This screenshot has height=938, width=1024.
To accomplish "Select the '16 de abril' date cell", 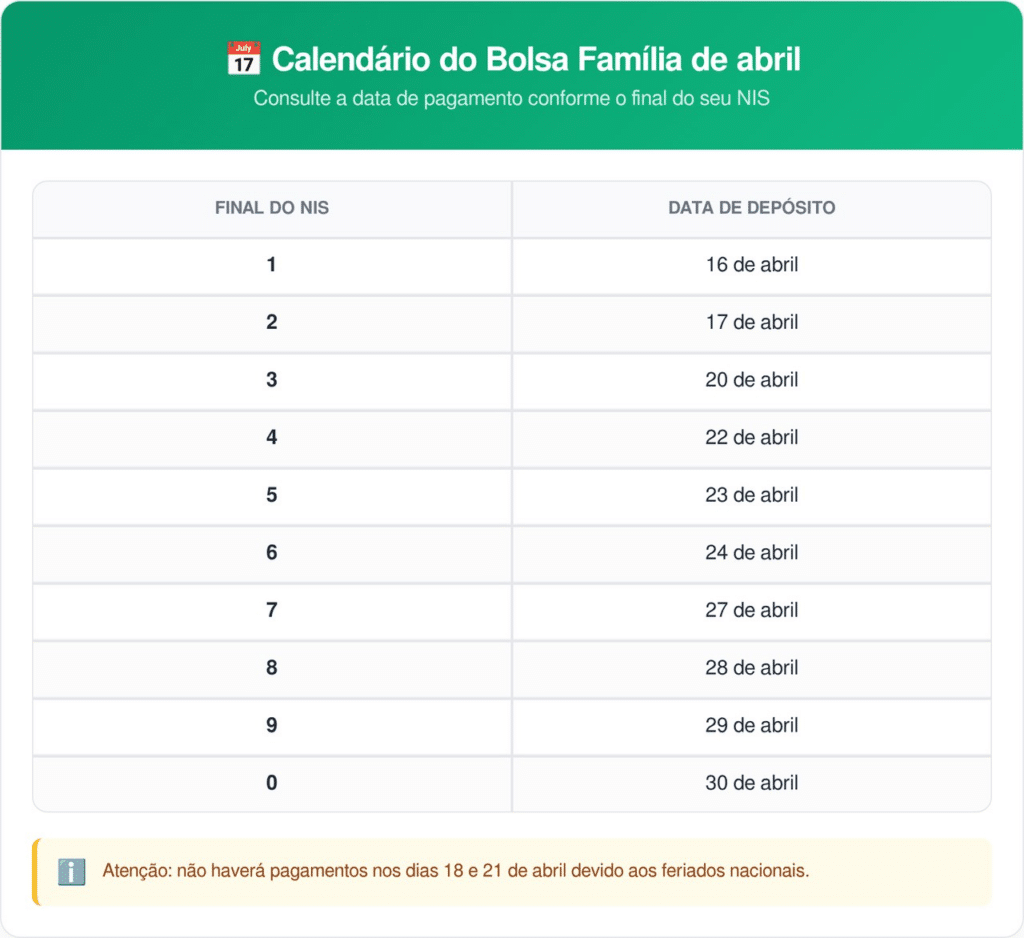I will 752,265.
